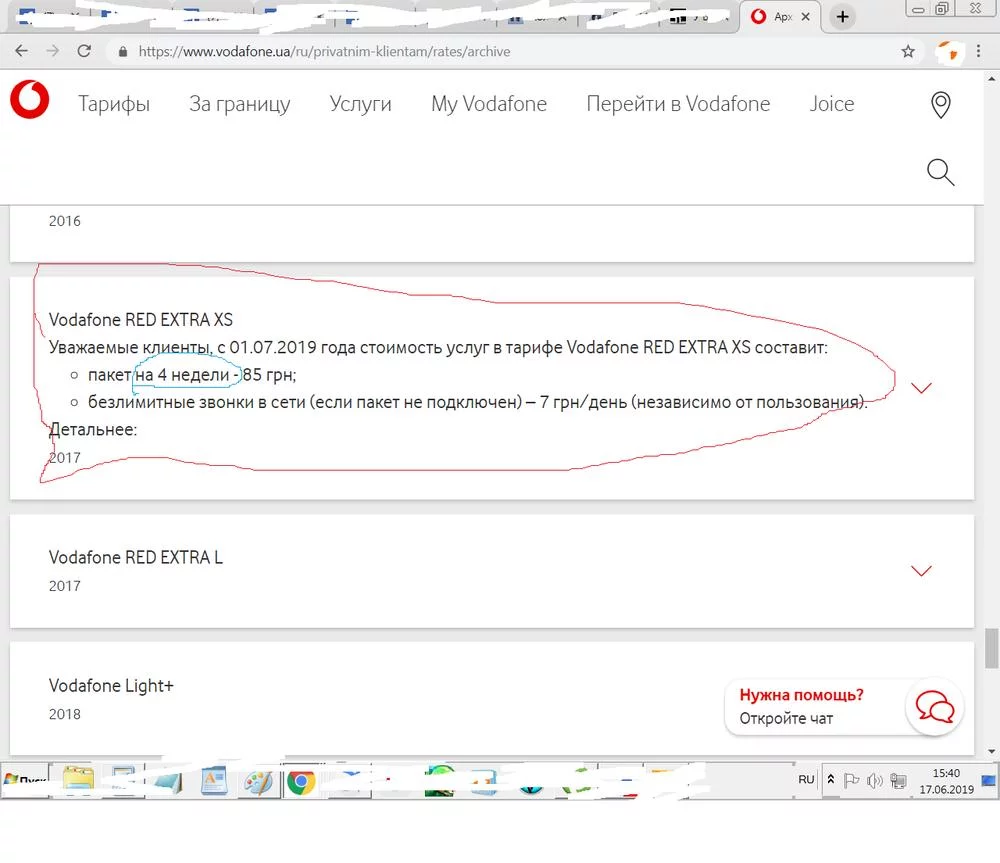Screen dimensions: 1000x863
Task: Click the network icon in tray
Action: coord(898,781)
